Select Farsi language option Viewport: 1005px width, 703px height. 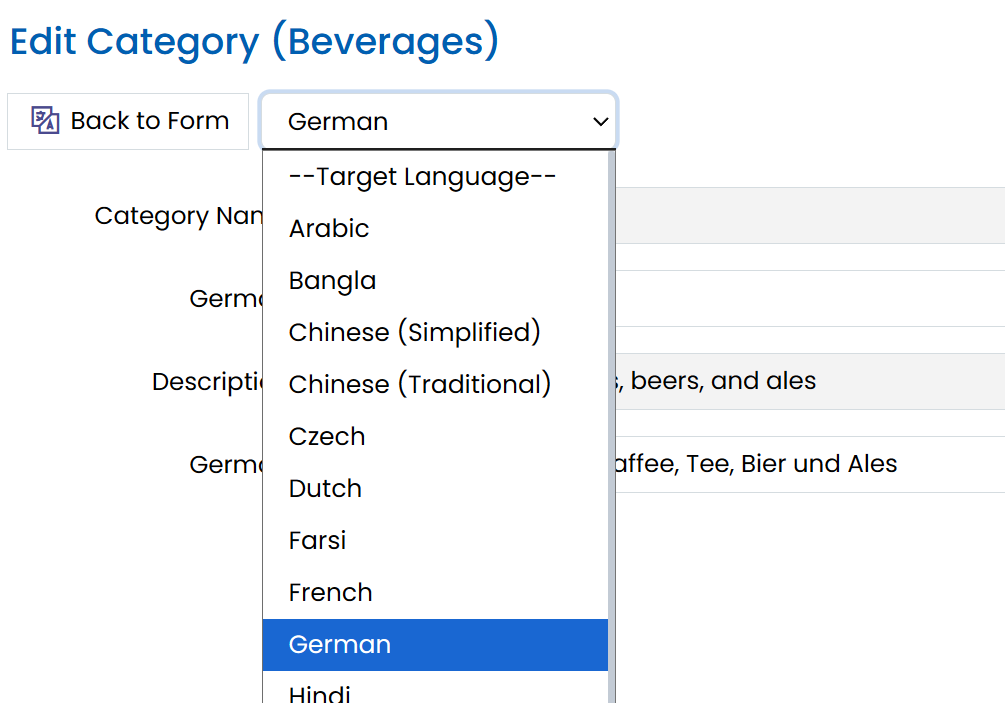[317, 540]
